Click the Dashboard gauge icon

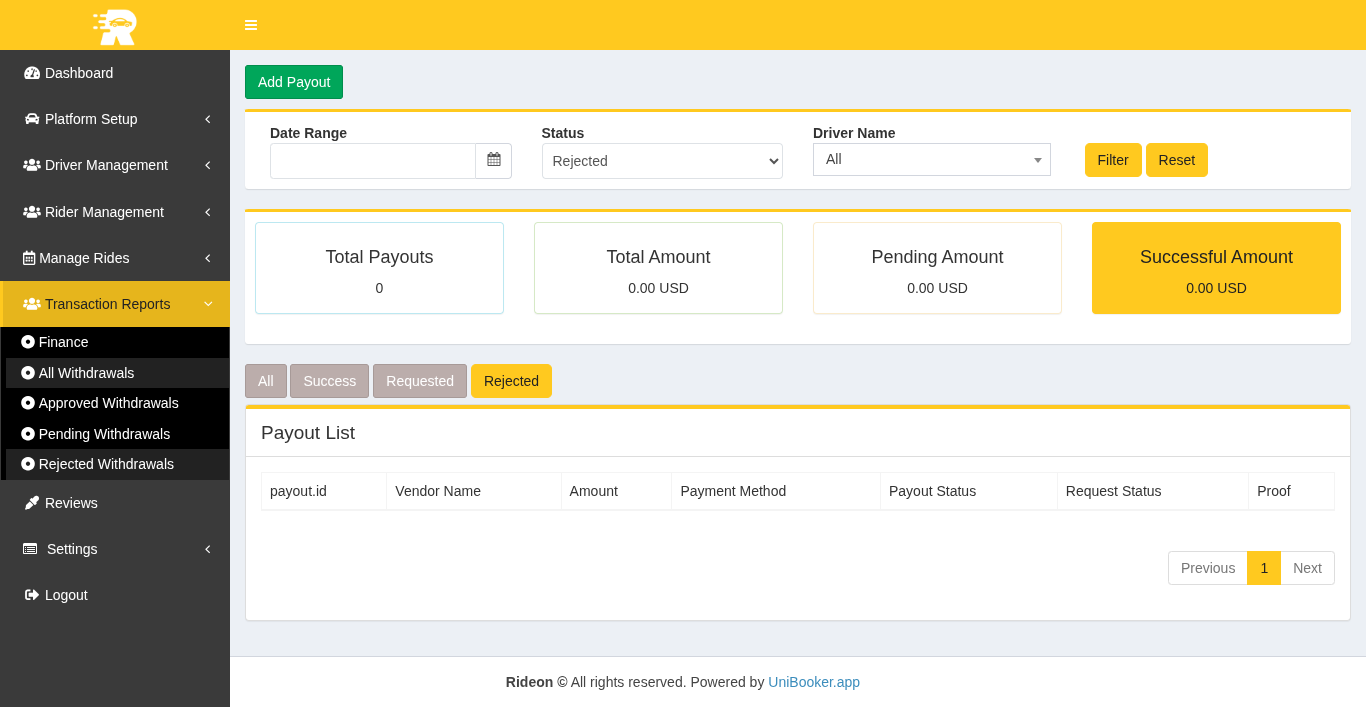click(x=32, y=73)
